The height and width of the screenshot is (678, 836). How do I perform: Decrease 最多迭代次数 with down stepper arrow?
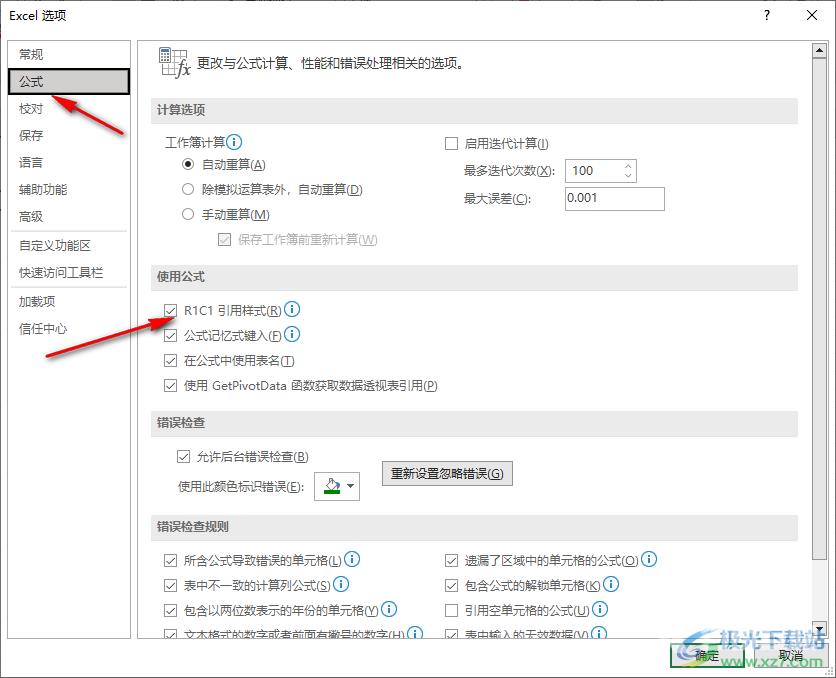coord(628,176)
